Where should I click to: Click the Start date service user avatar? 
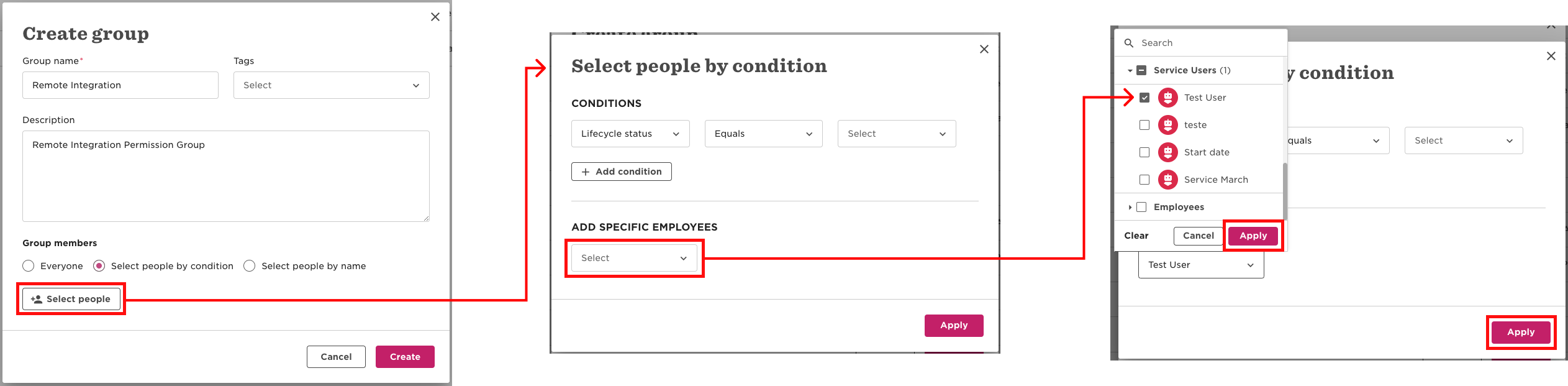point(1168,152)
